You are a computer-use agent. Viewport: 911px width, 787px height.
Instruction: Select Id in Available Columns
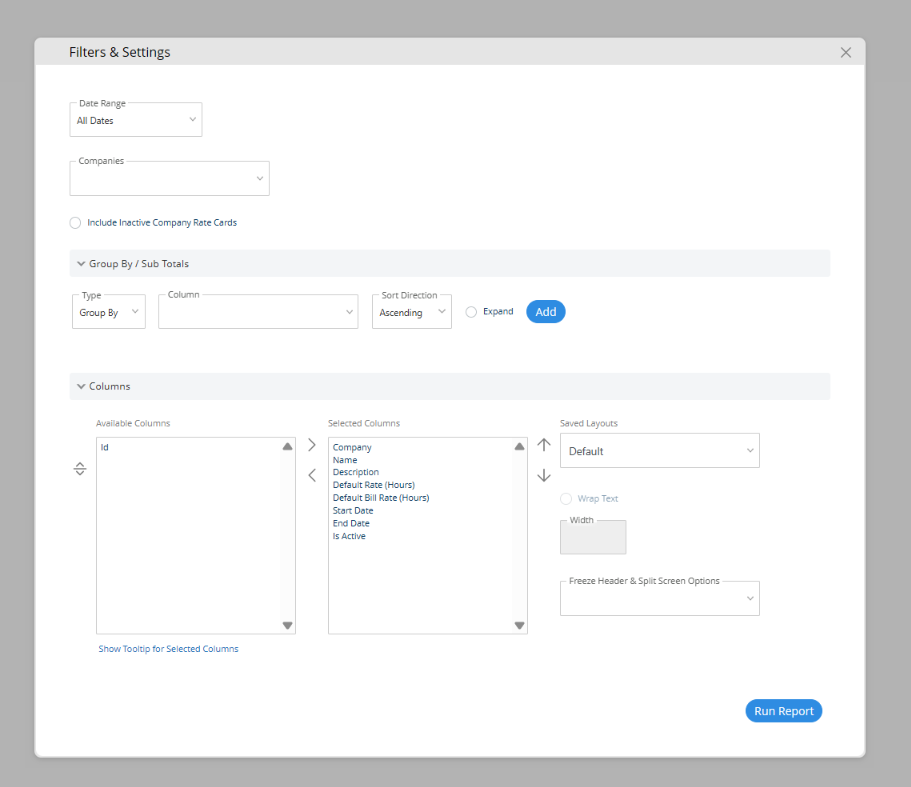point(105,447)
